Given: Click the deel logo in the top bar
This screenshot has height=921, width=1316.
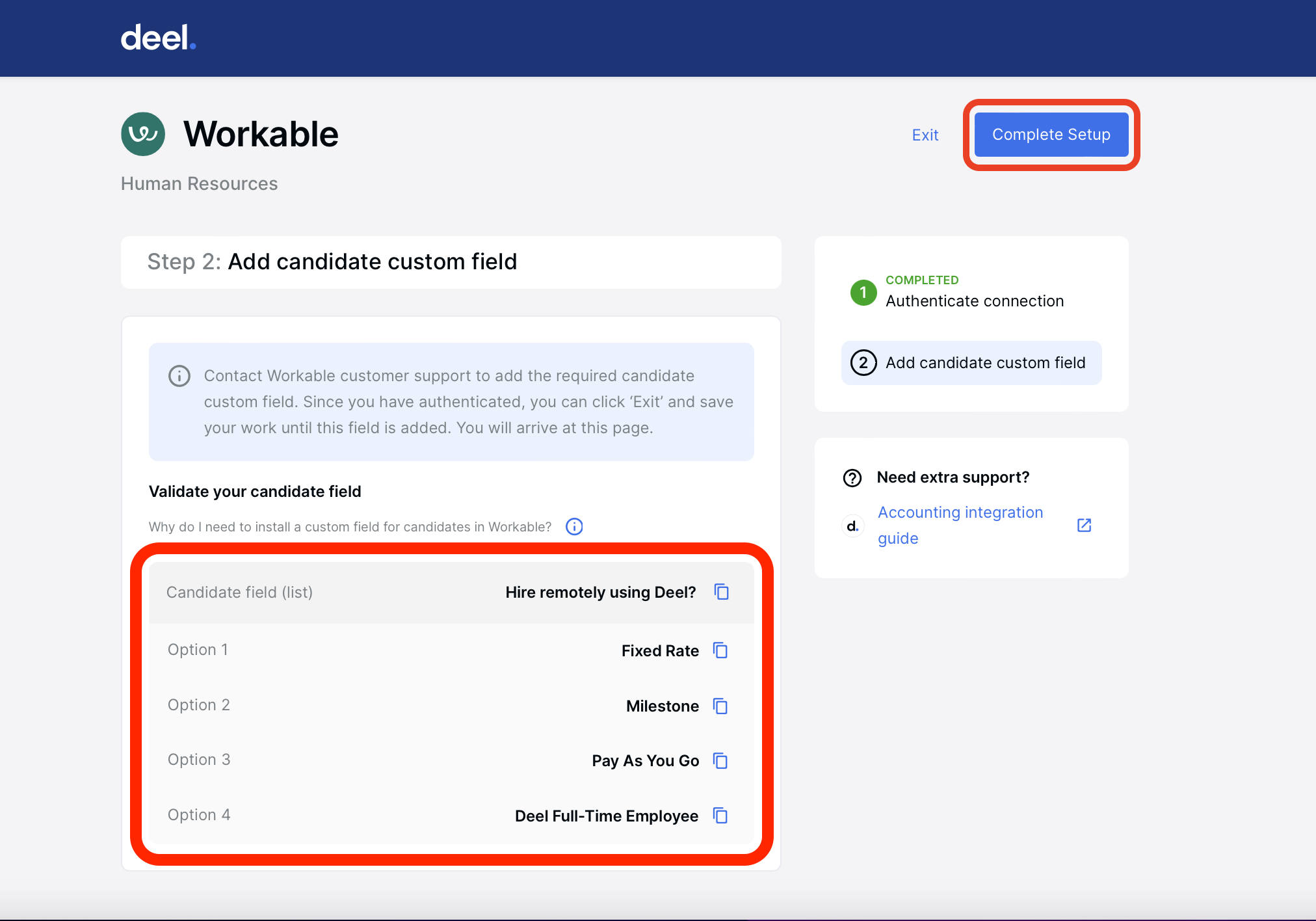Looking at the screenshot, I should pyautogui.click(x=157, y=38).
